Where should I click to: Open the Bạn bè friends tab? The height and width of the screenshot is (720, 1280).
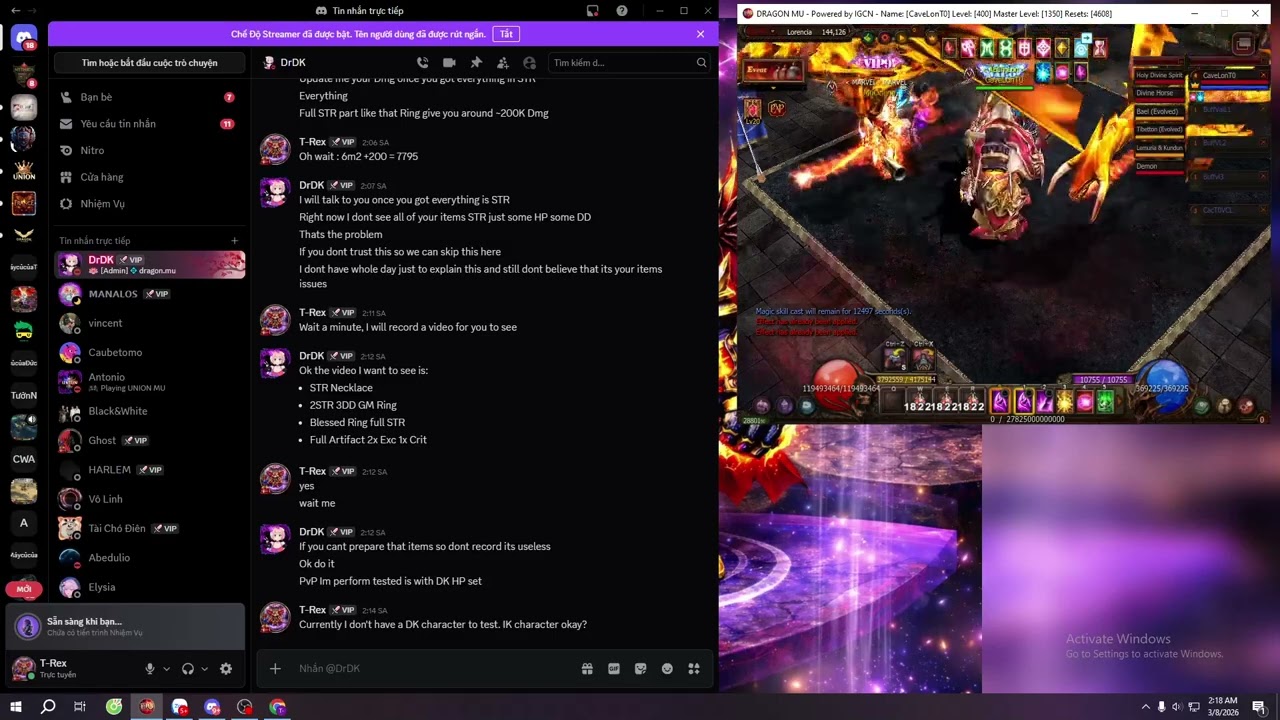(x=150, y=97)
